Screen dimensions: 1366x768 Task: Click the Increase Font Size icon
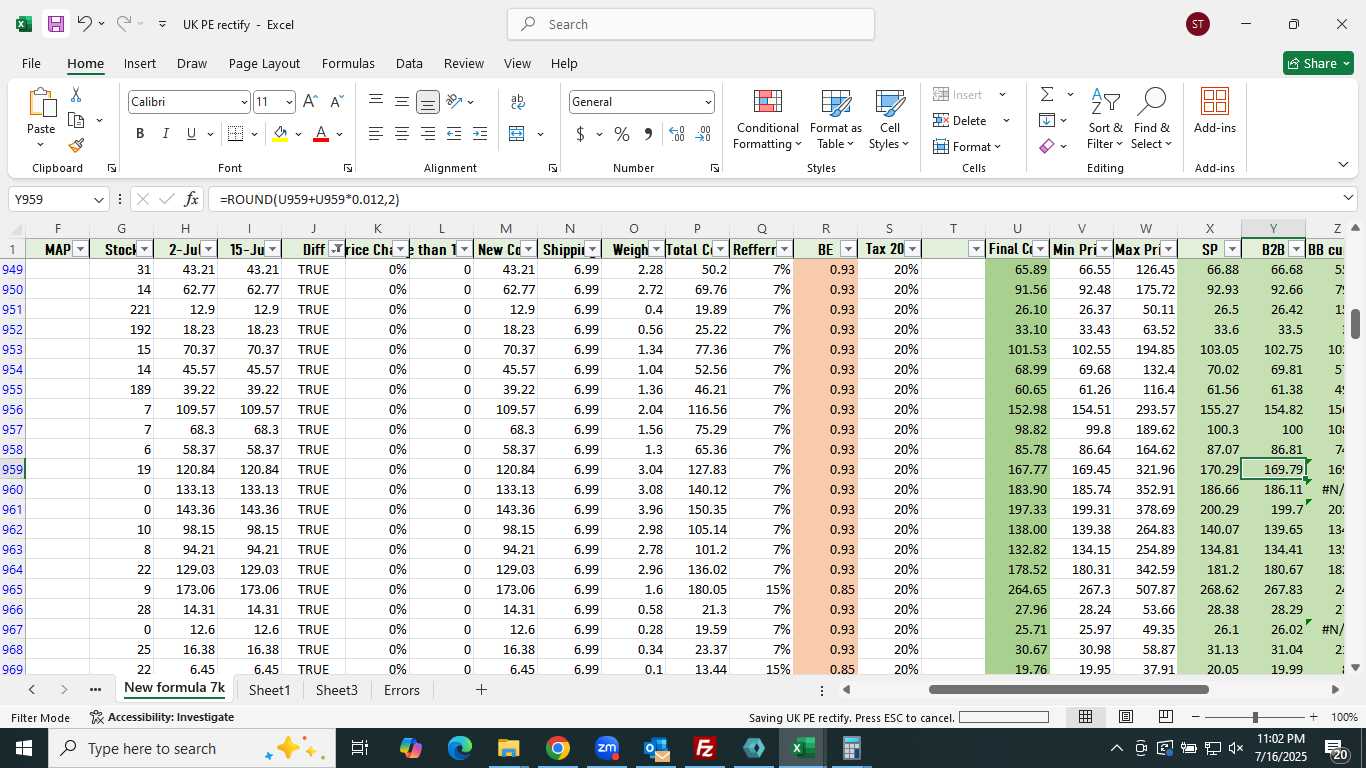tap(310, 101)
